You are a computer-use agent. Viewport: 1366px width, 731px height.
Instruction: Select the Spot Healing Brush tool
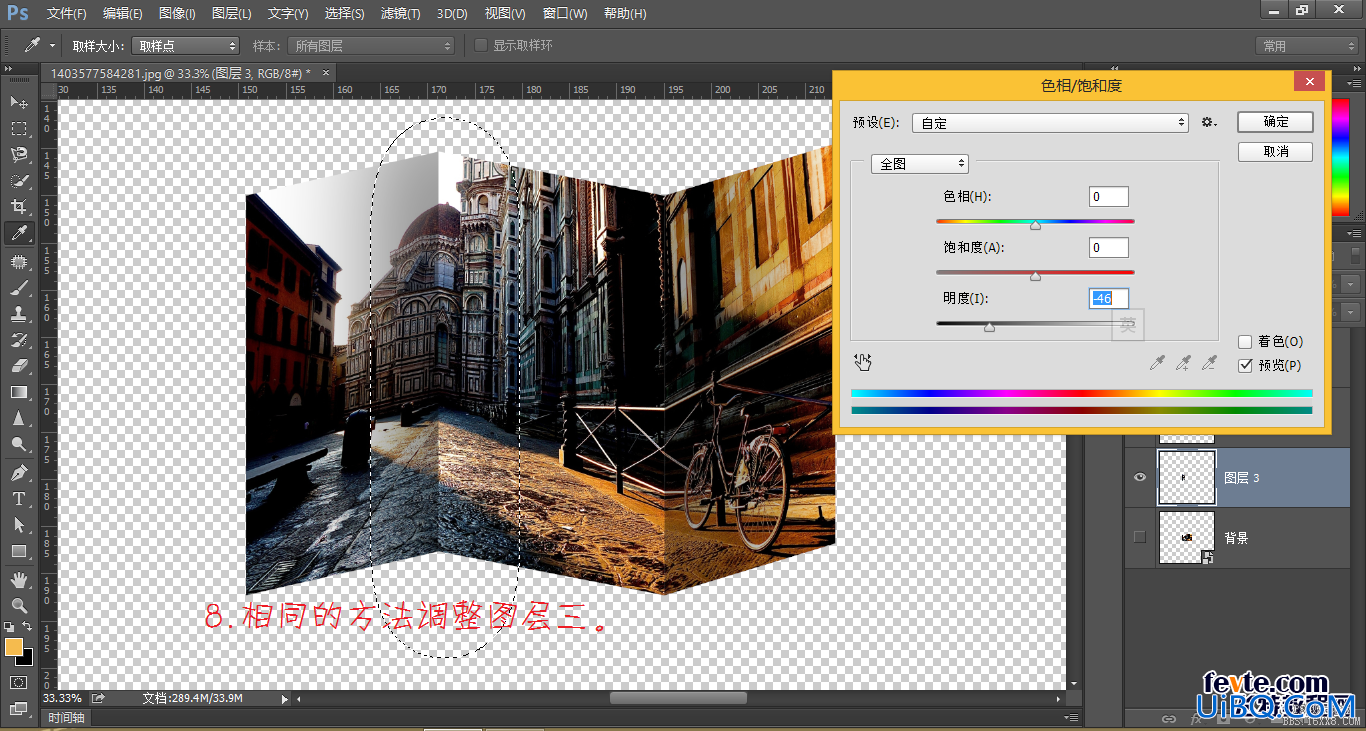(x=18, y=261)
